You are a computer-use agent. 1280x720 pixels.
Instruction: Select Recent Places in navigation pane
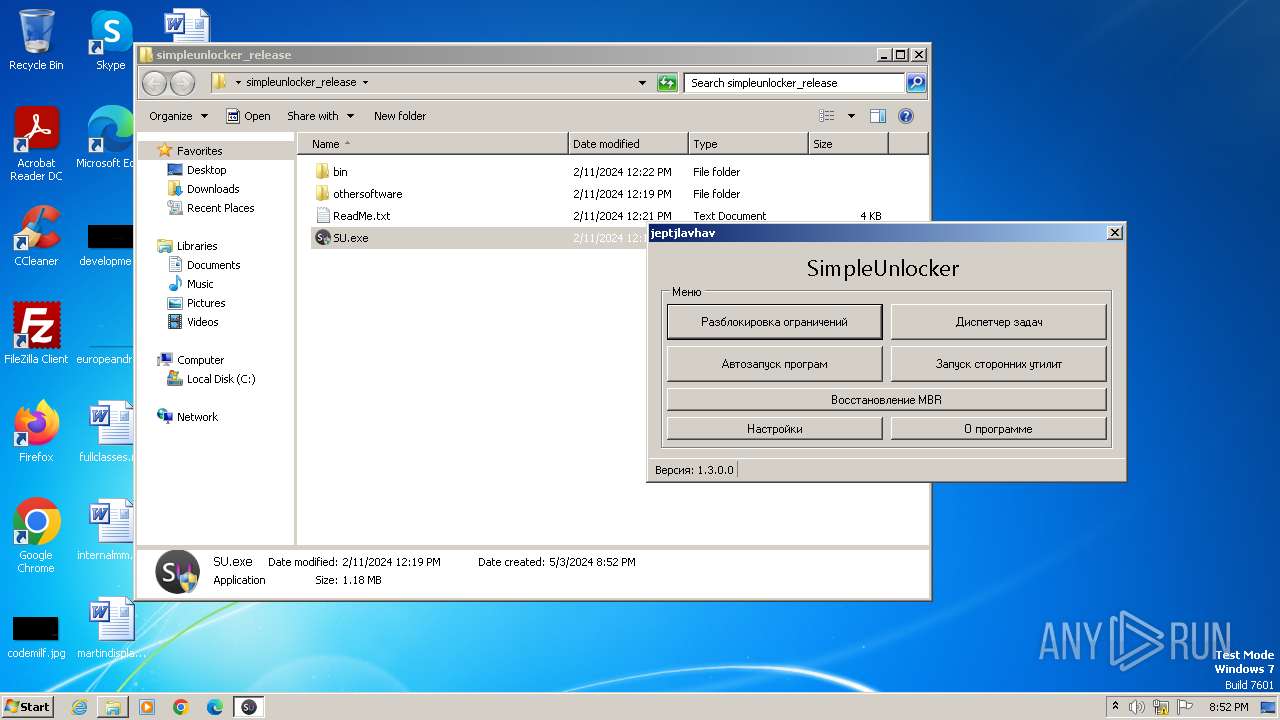pyautogui.click(x=220, y=208)
